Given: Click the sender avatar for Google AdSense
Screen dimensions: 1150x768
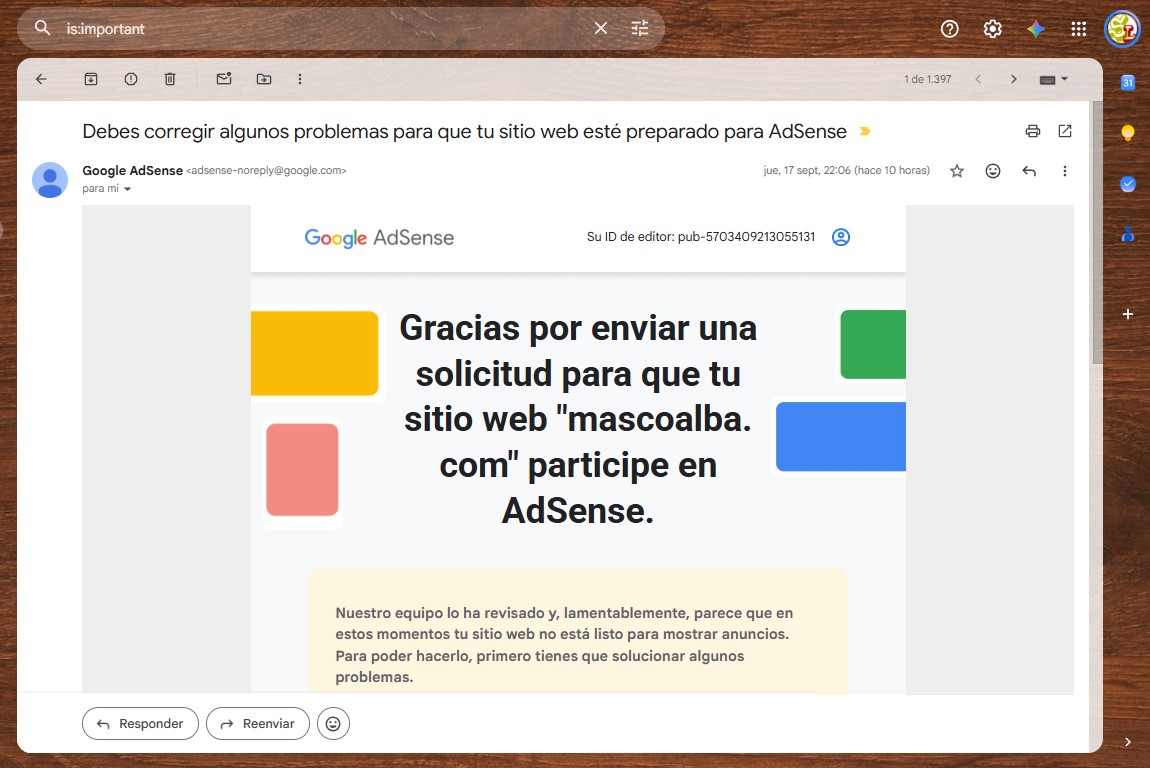Looking at the screenshot, I should click(50, 180).
